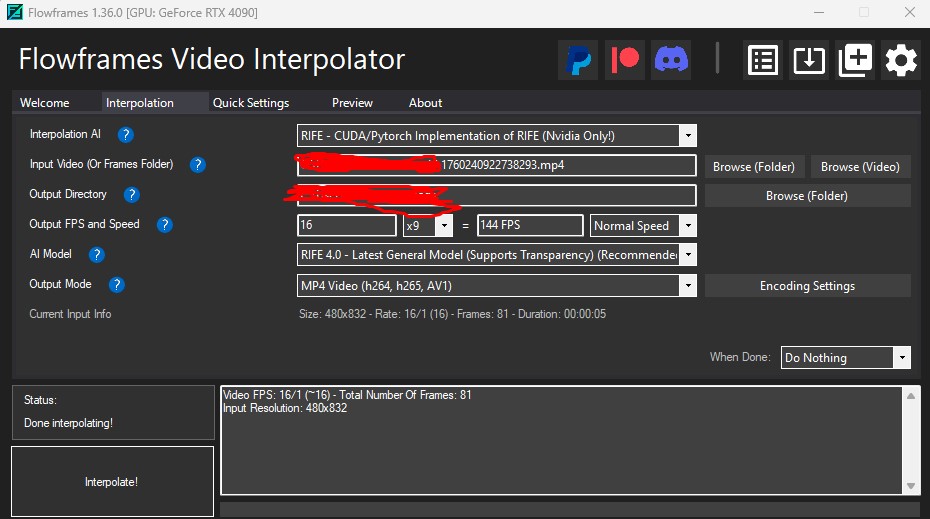Viewport: 930px width, 519px height.
Task: Expand the Interpolation AI RIFE dropdown
Action: 688,135
